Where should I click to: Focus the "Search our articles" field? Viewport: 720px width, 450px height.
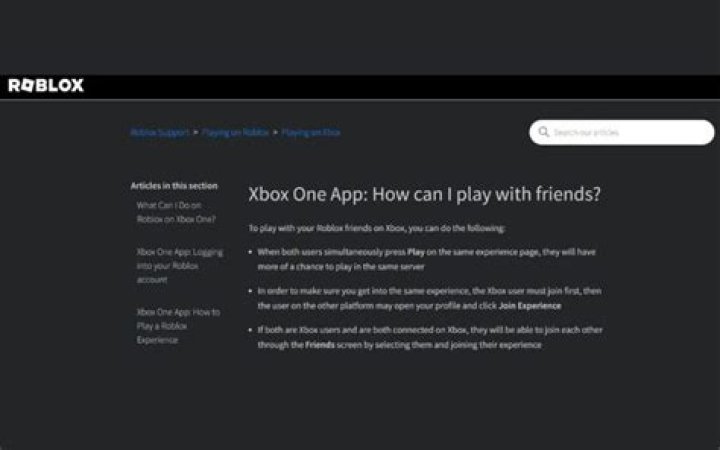point(630,132)
